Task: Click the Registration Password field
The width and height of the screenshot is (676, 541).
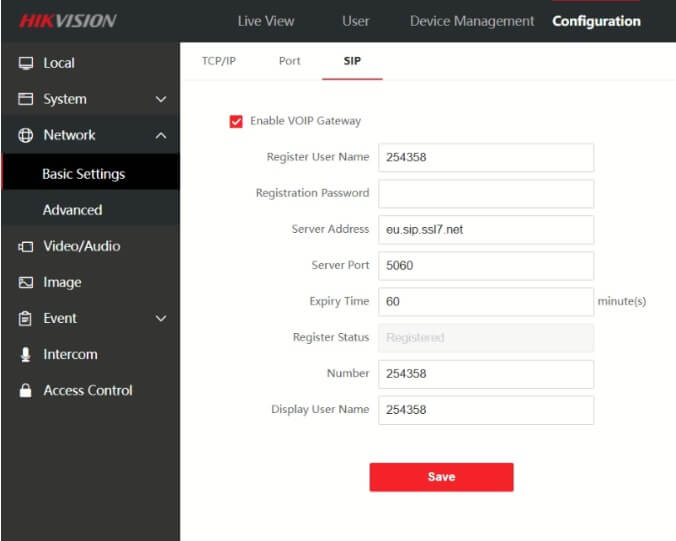Action: click(486, 193)
